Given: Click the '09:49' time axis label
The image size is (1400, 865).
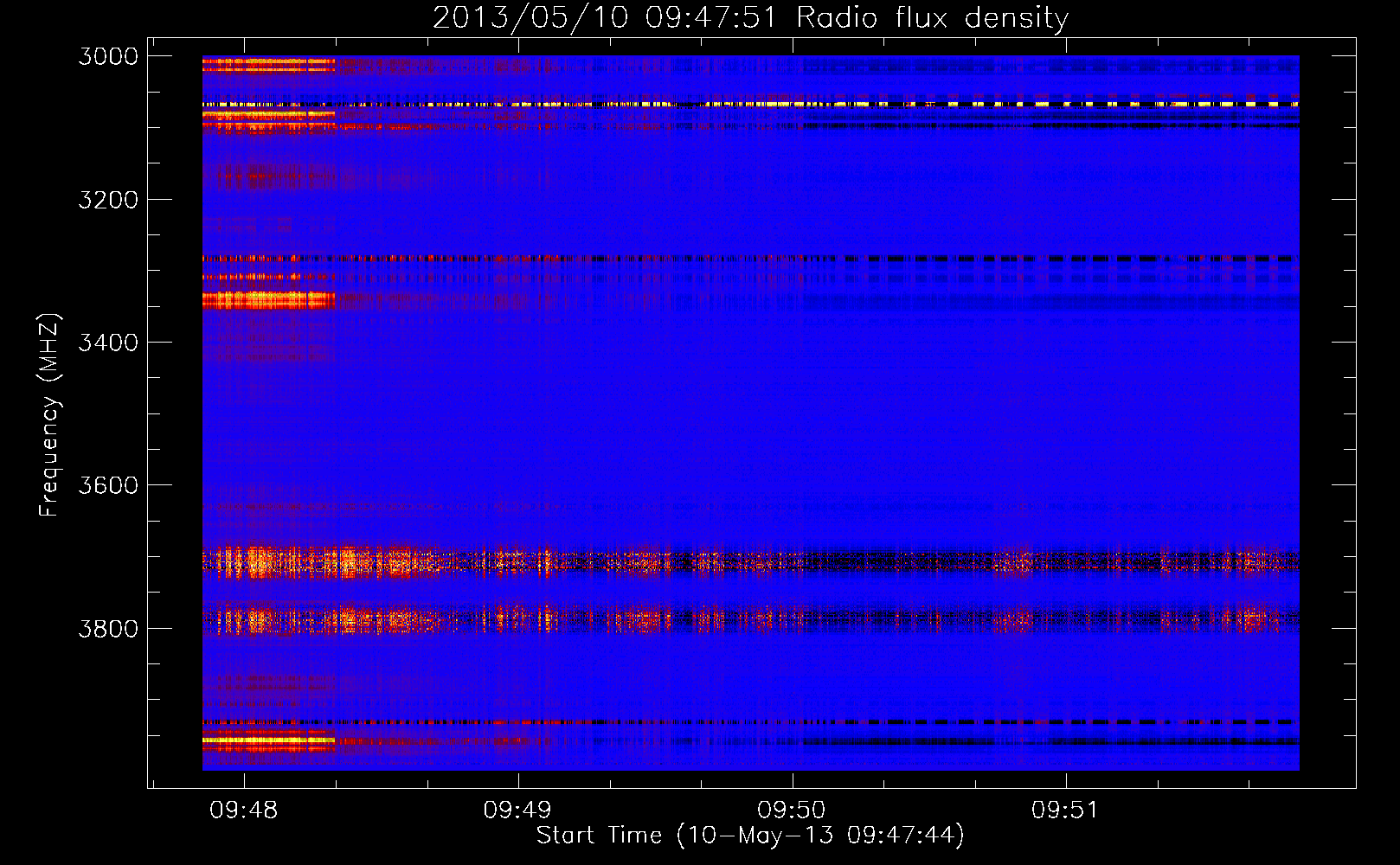Looking at the screenshot, I should click(x=517, y=811).
